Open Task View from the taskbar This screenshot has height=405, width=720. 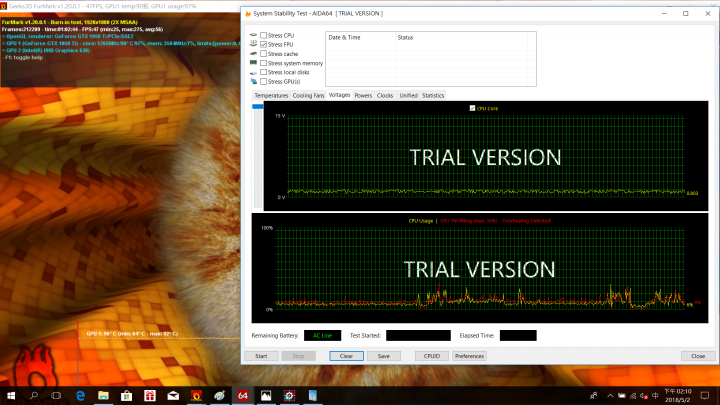56,395
